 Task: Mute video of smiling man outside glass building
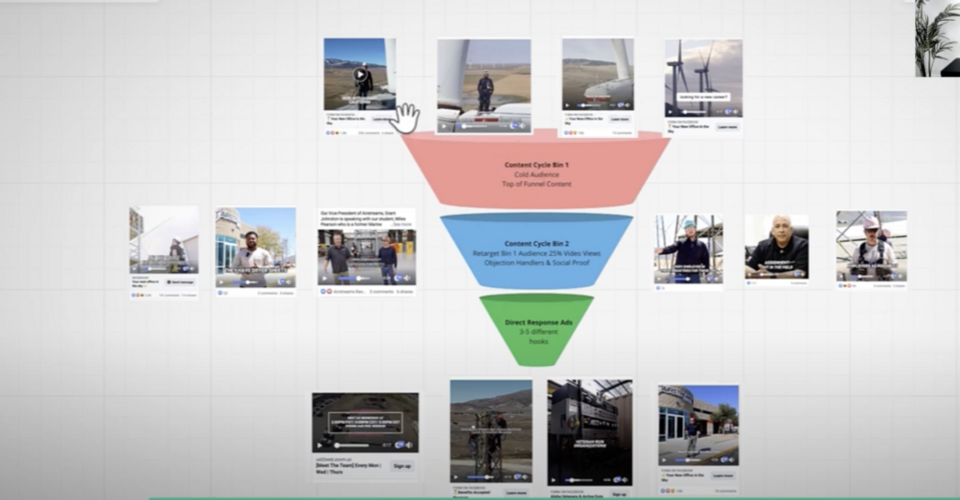(290, 282)
